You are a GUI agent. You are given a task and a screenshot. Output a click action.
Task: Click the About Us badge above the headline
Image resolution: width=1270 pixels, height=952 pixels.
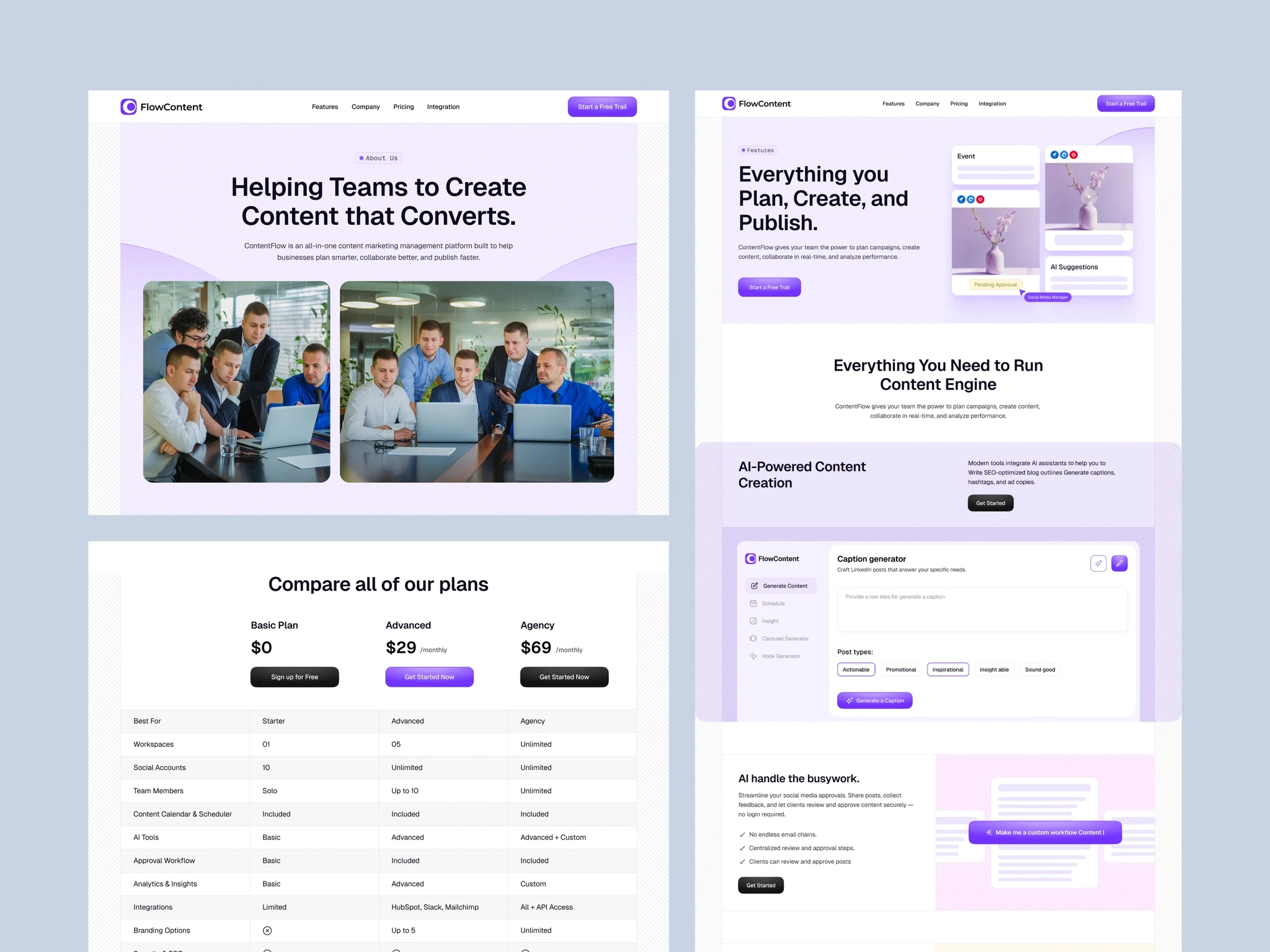tap(379, 157)
